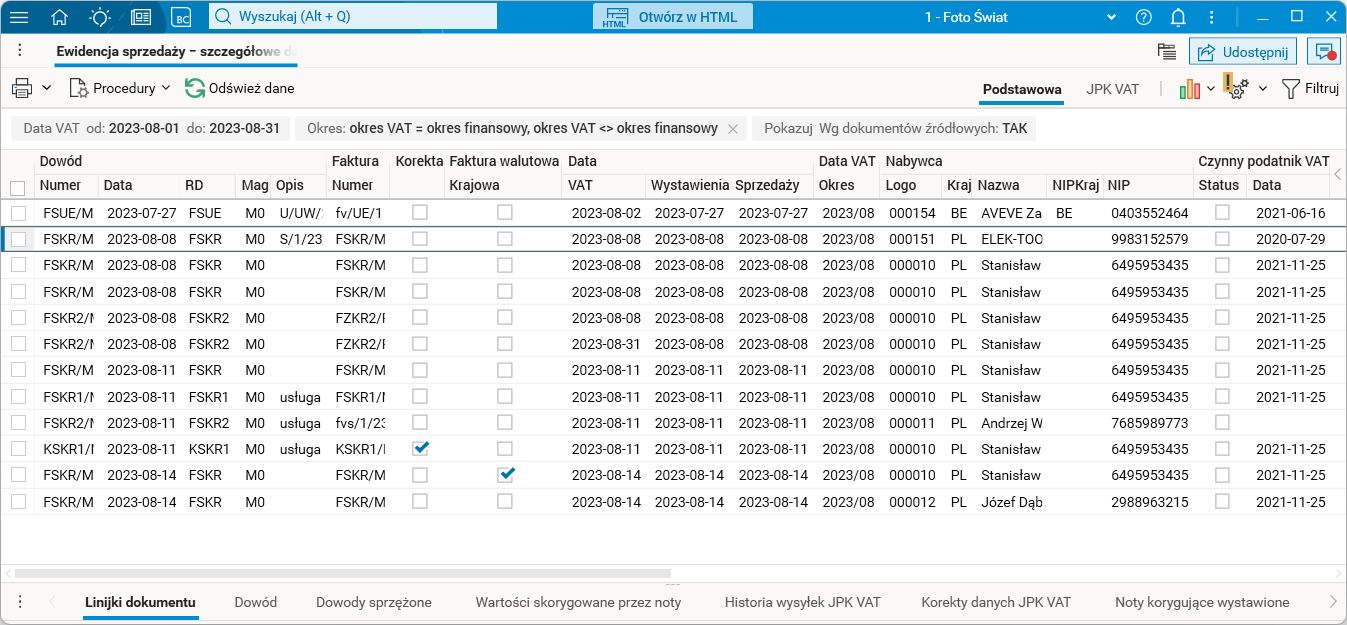The height and width of the screenshot is (625, 1347).
Task: Go to the home page icon
Action: (x=60, y=16)
